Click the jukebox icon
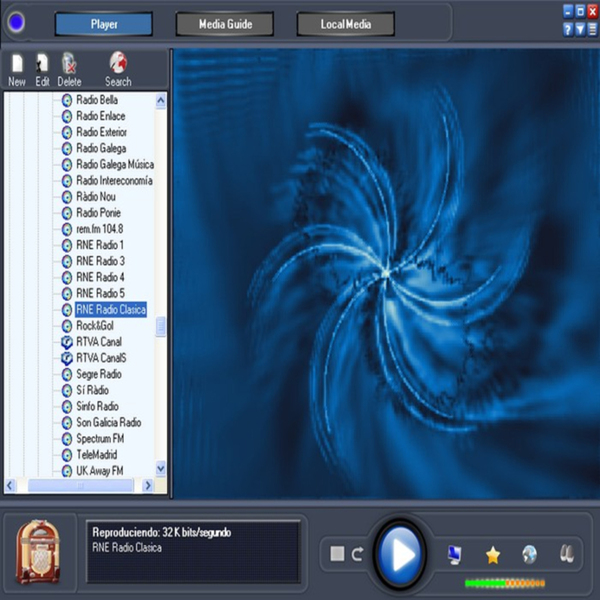600x600 pixels. coord(38,552)
